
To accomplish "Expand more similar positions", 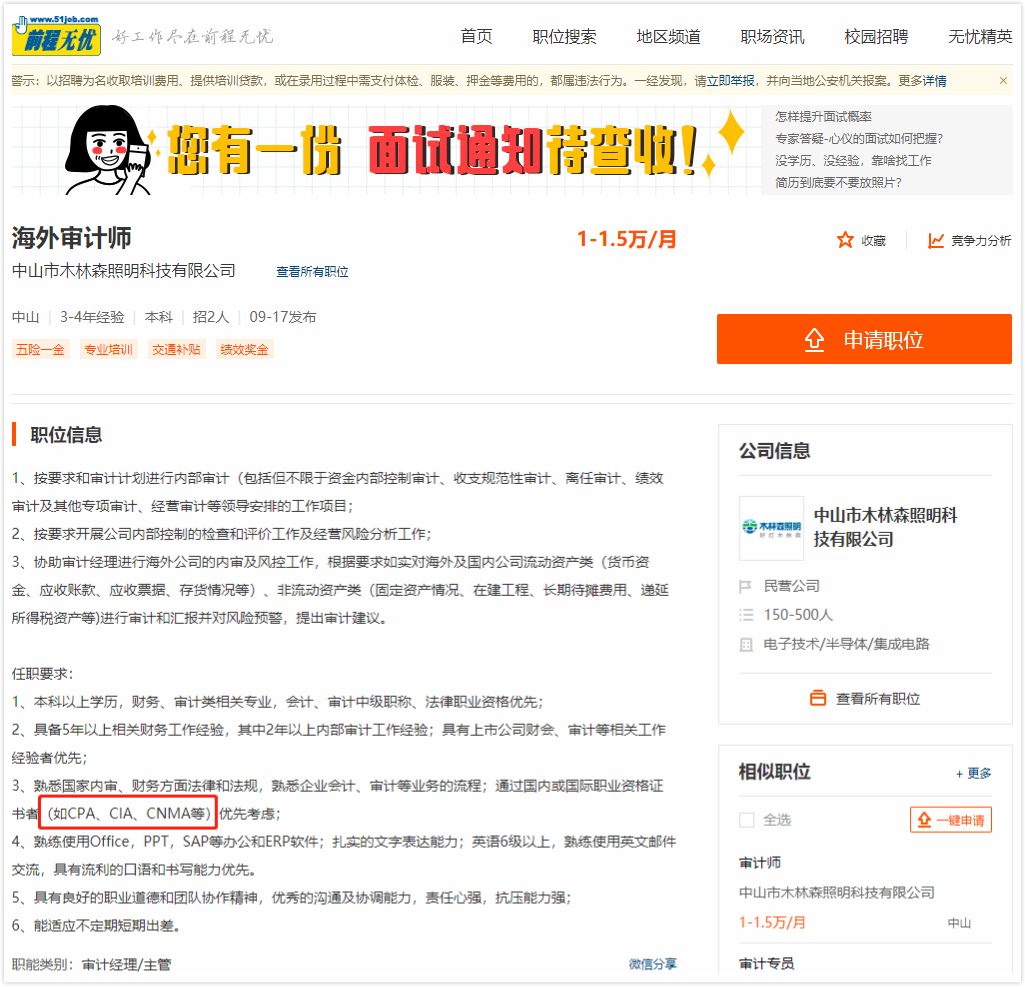I will [973, 773].
